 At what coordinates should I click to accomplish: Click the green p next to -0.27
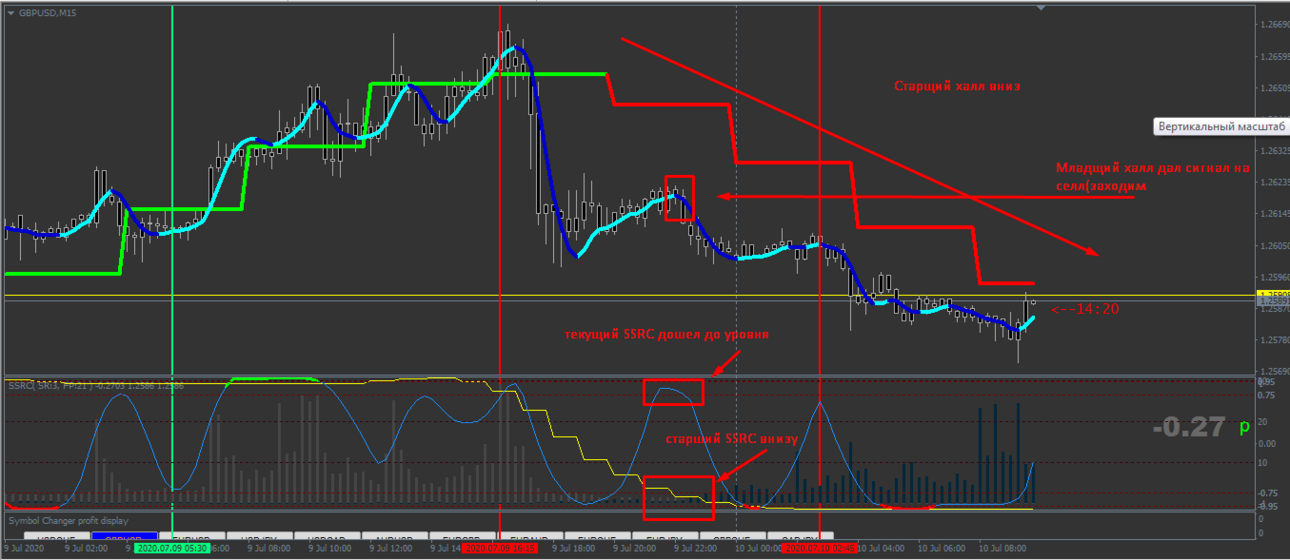tap(1244, 427)
